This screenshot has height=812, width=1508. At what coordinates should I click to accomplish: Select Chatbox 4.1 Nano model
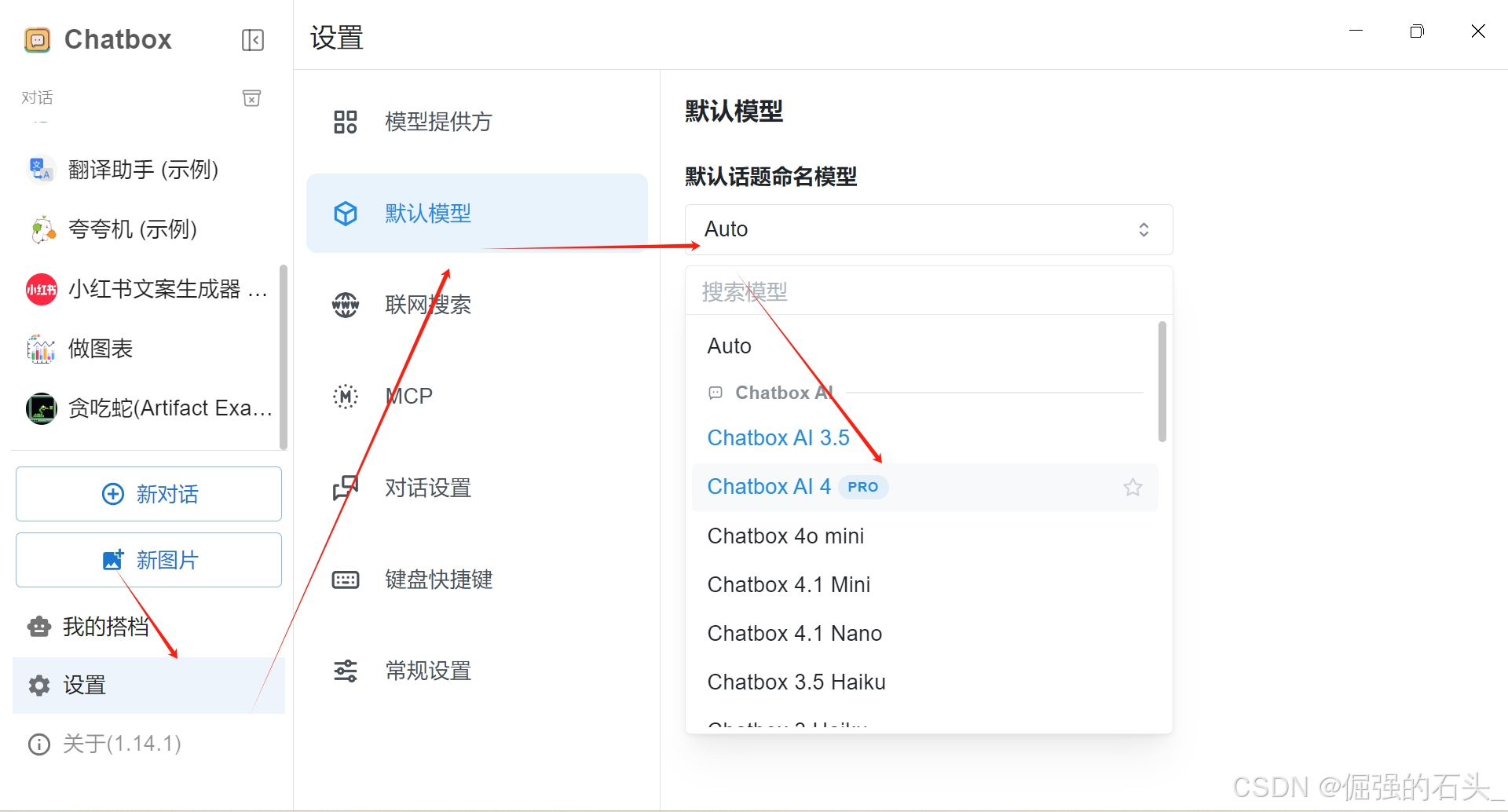[x=924, y=634]
